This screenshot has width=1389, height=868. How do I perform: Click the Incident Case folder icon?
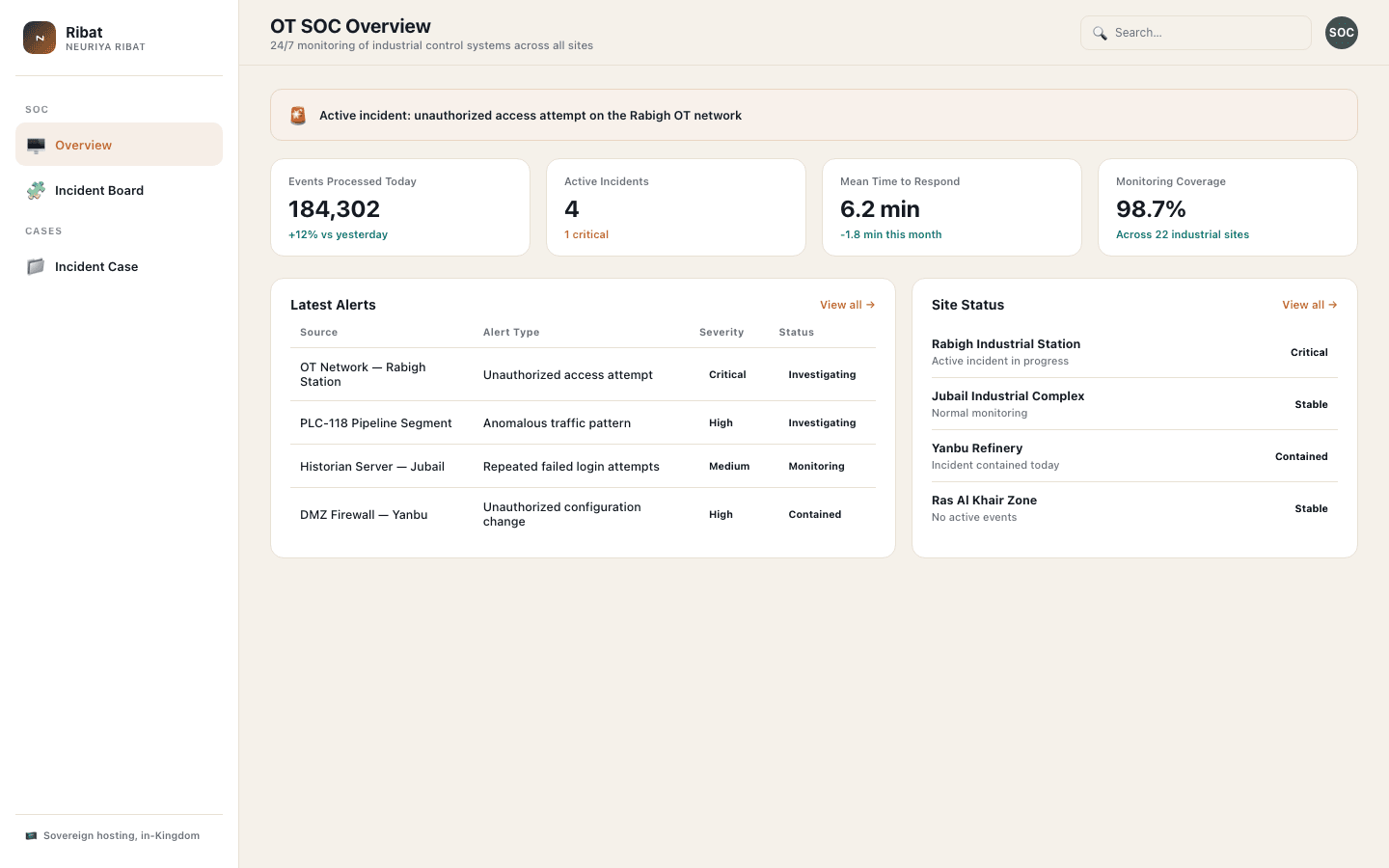(36, 267)
